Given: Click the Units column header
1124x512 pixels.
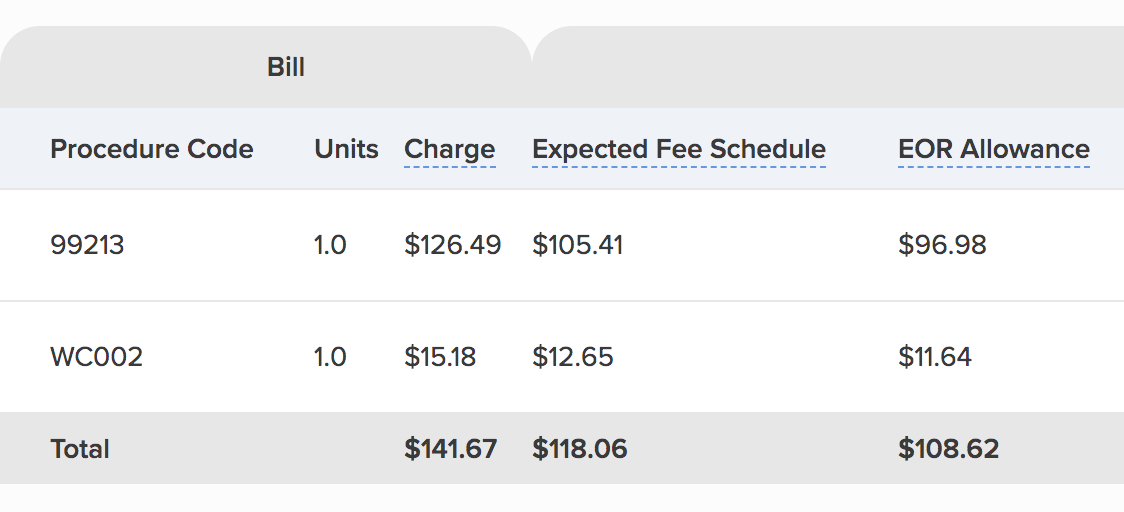Looking at the screenshot, I should click(x=346, y=150).
